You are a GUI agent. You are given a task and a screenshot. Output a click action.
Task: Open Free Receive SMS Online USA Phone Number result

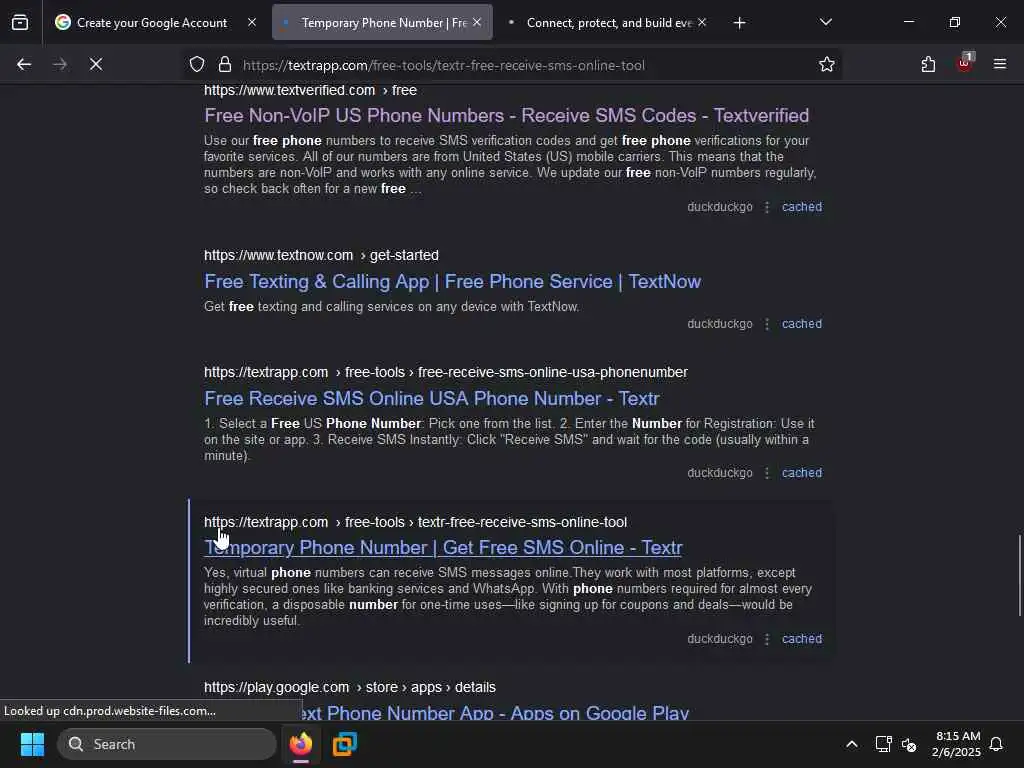pos(432,398)
